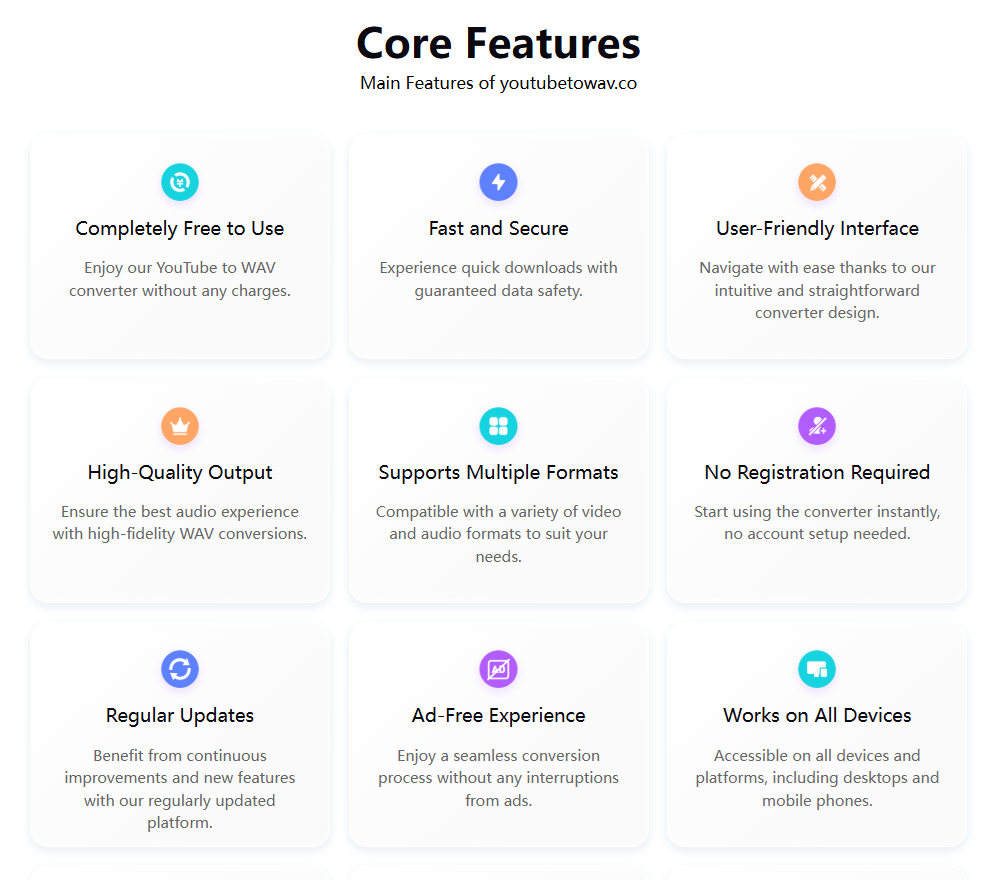
Task: Click the Supports Multiple Formats title
Action: pyautogui.click(x=498, y=472)
